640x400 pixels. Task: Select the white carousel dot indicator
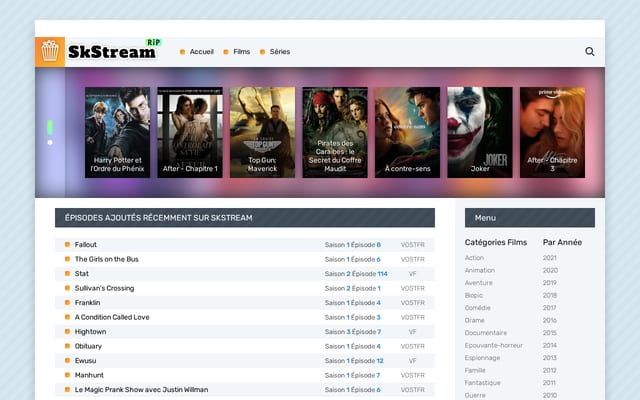point(50,142)
